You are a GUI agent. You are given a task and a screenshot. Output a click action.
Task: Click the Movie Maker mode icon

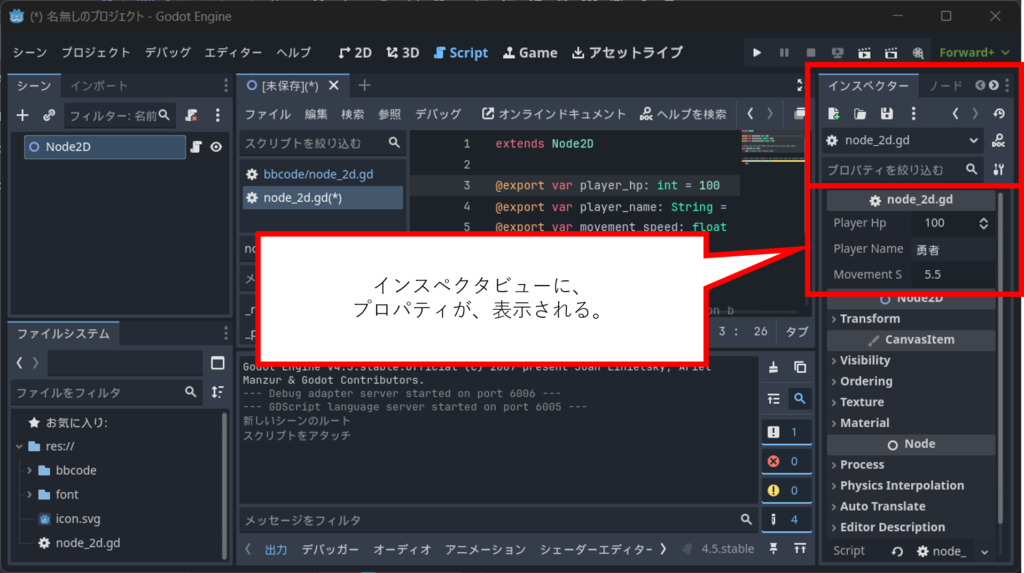point(917,52)
